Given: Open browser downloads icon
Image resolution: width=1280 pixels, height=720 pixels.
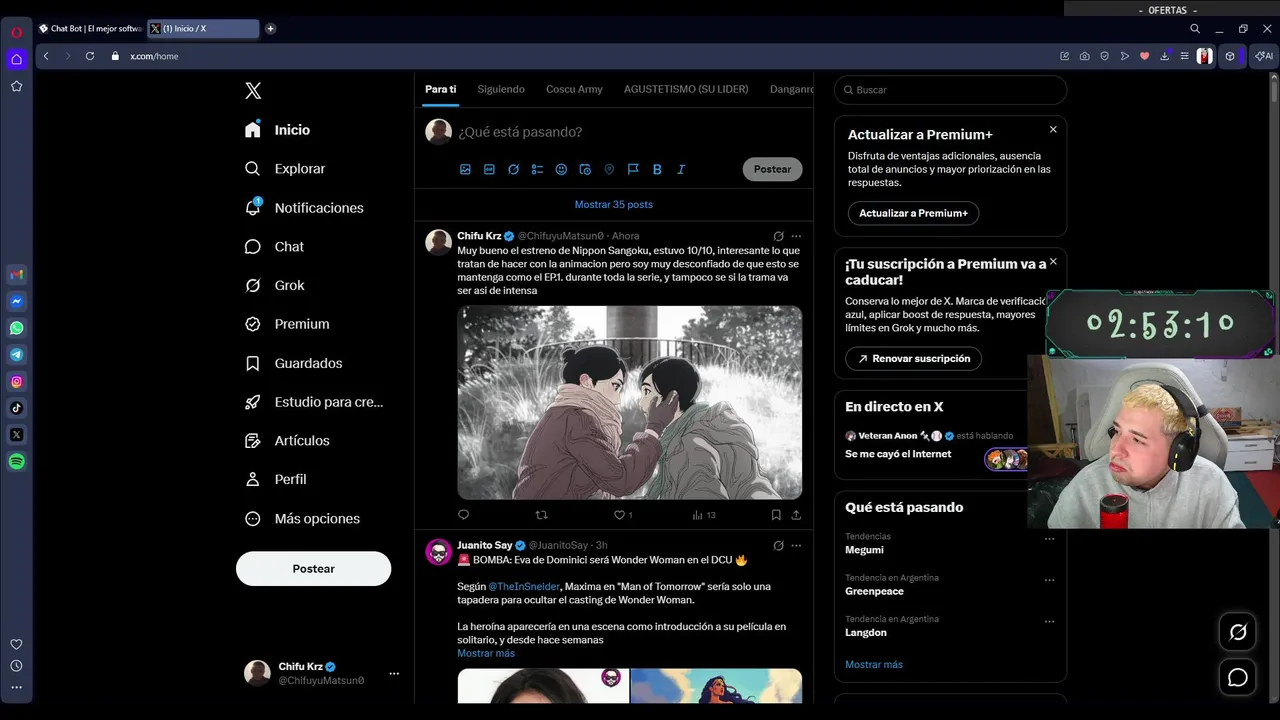Looking at the screenshot, I should coord(1164,56).
